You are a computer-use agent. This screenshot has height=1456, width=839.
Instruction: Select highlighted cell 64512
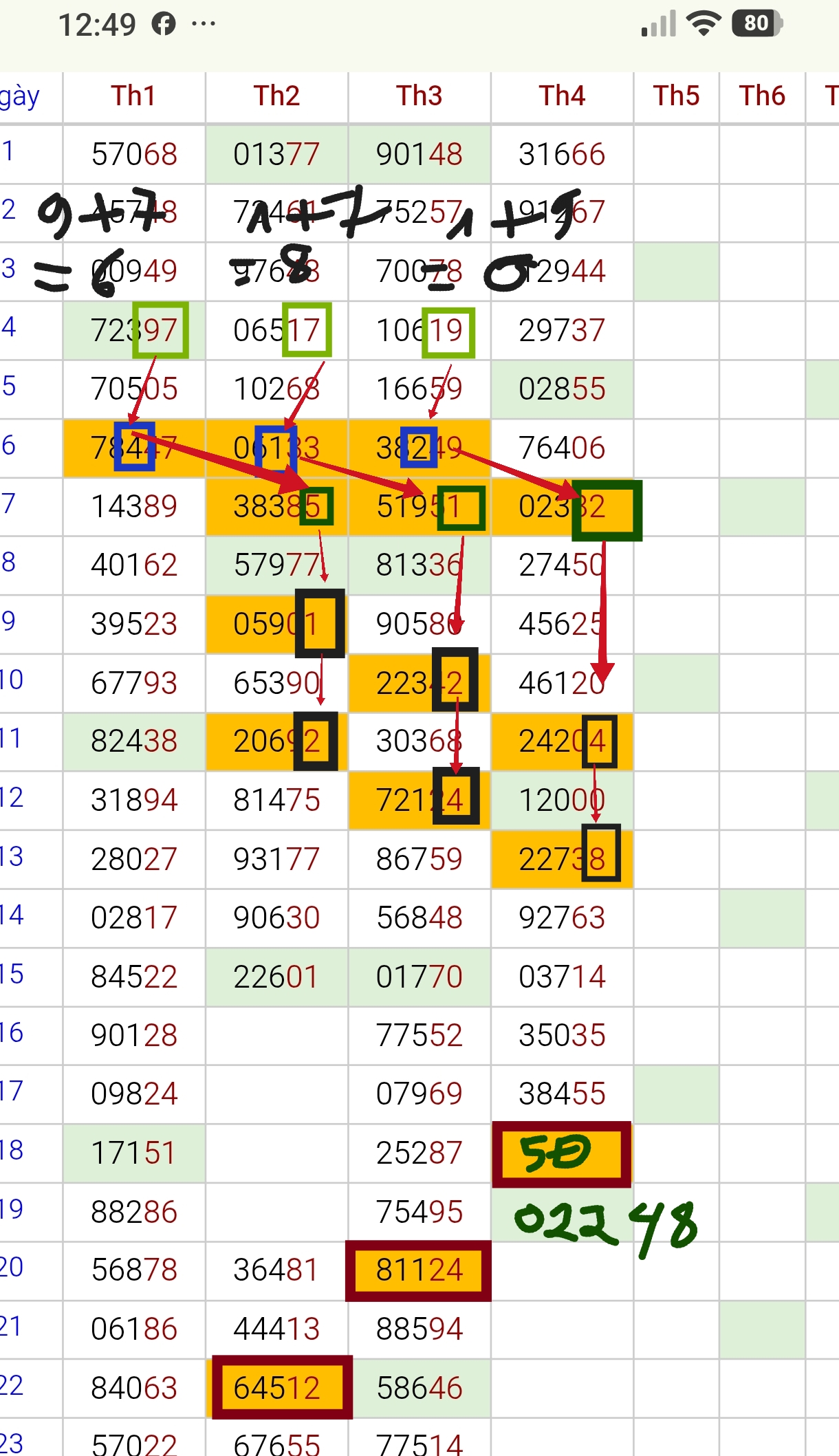pos(277,1388)
